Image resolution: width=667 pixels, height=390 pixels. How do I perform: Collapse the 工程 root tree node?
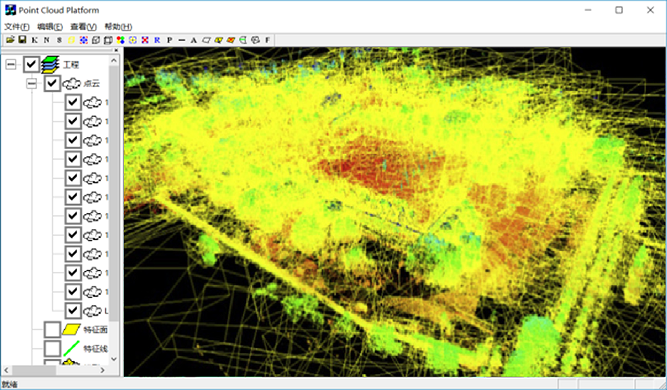[11, 65]
